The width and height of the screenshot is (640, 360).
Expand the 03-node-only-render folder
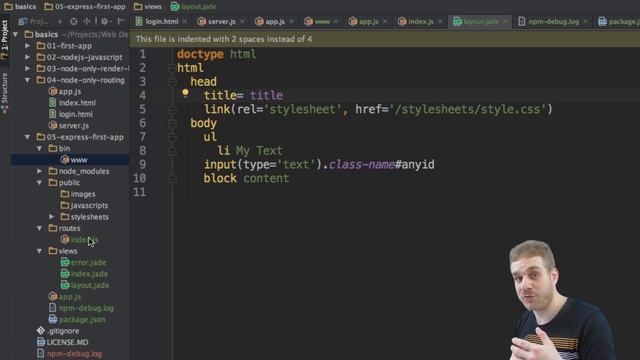pyautogui.click(x=27, y=69)
